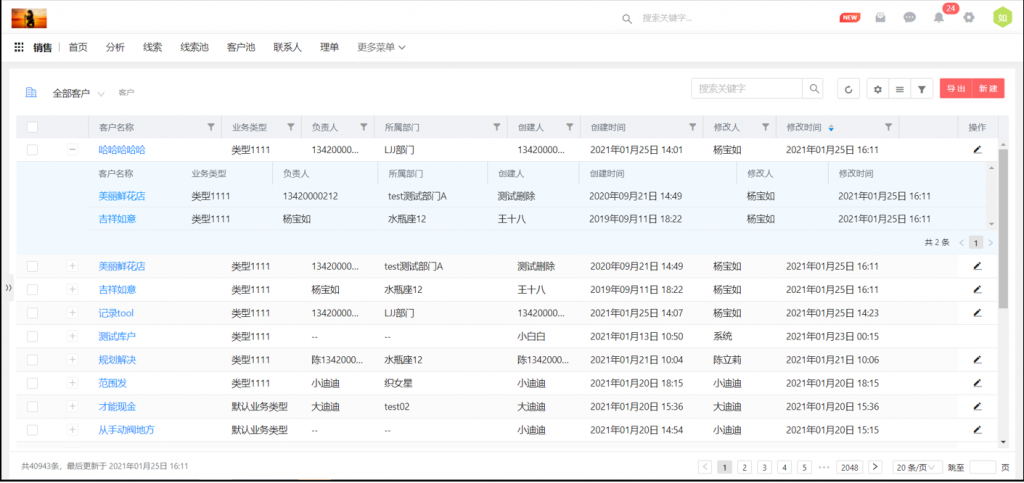Open the 全部客户 view dropdown

pyautogui.click(x=79, y=93)
